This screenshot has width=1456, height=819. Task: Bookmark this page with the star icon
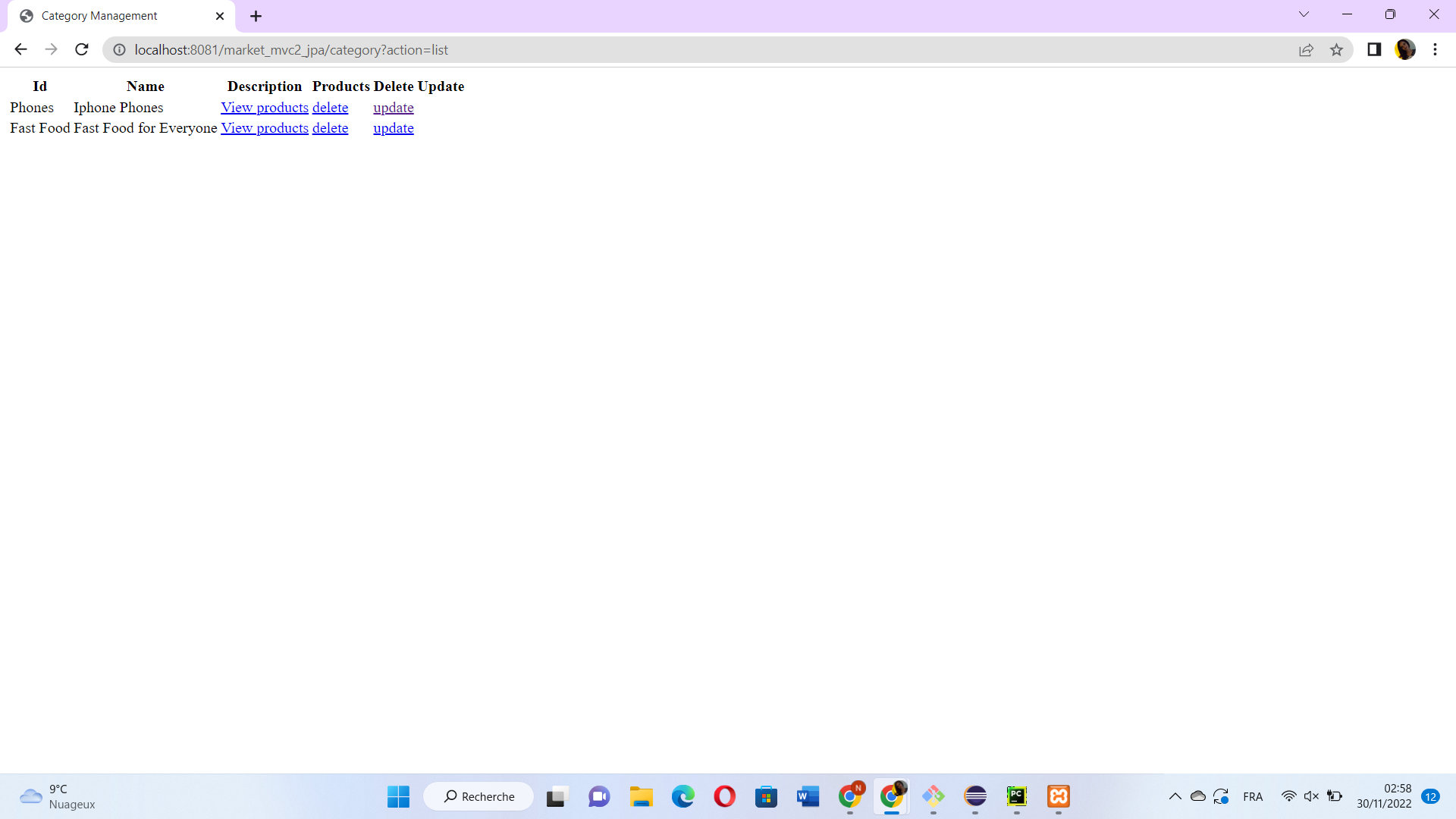click(1336, 50)
